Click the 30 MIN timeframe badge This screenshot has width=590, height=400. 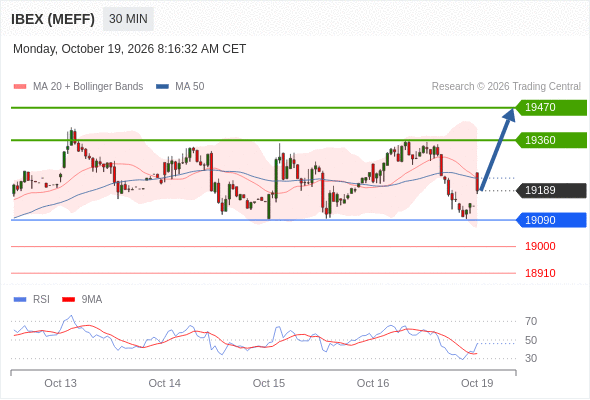point(128,19)
